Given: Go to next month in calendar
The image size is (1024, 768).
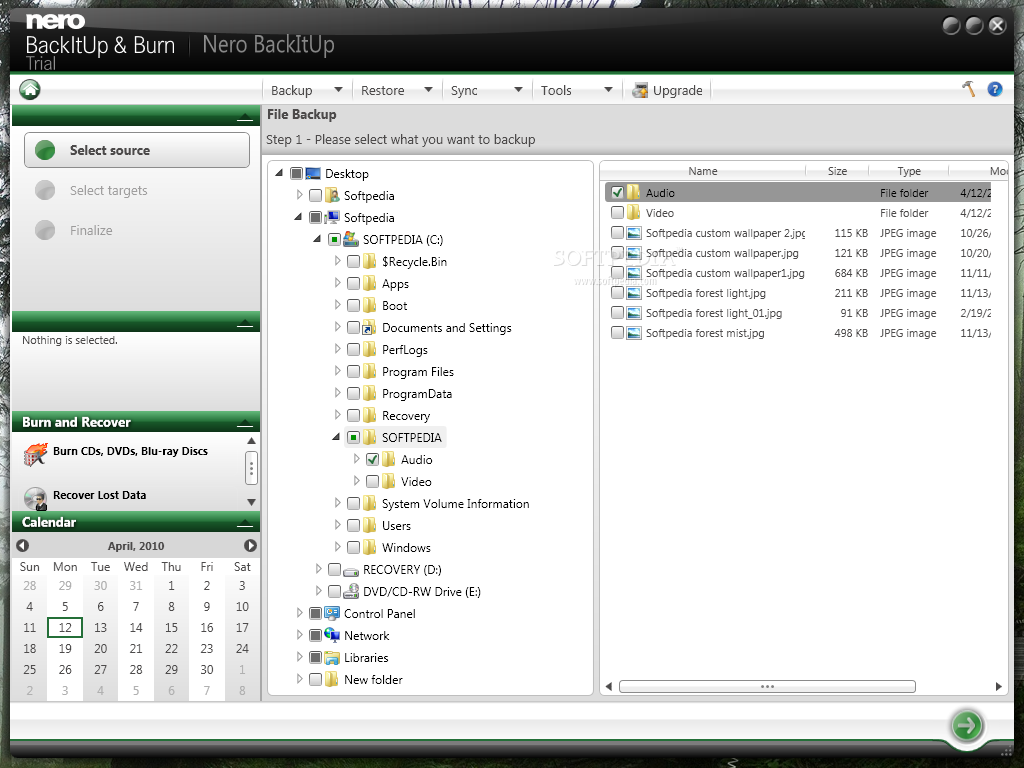Looking at the screenshot, I should pyautogui.click(x=250, y=545).
